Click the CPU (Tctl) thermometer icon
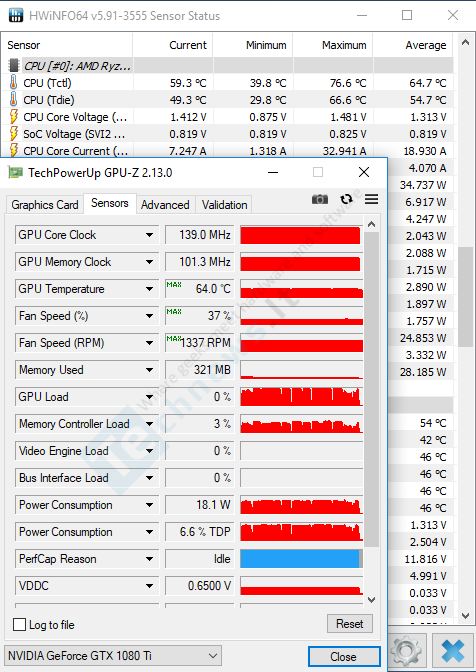 point(14,83)
